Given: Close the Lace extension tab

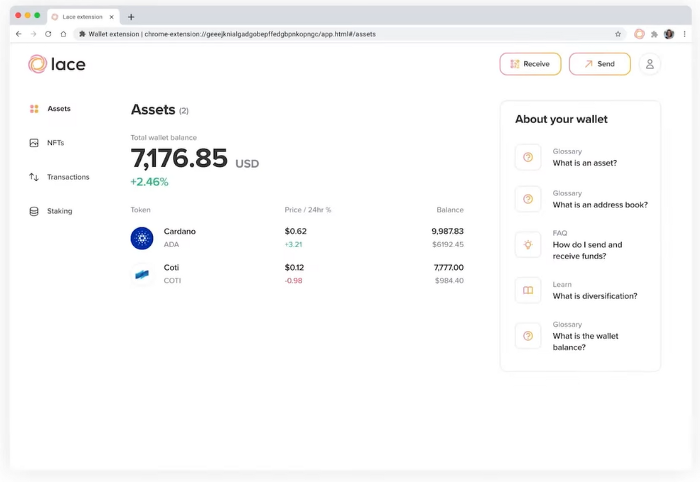Looking at the screenshot, I should tap(112, 17).
